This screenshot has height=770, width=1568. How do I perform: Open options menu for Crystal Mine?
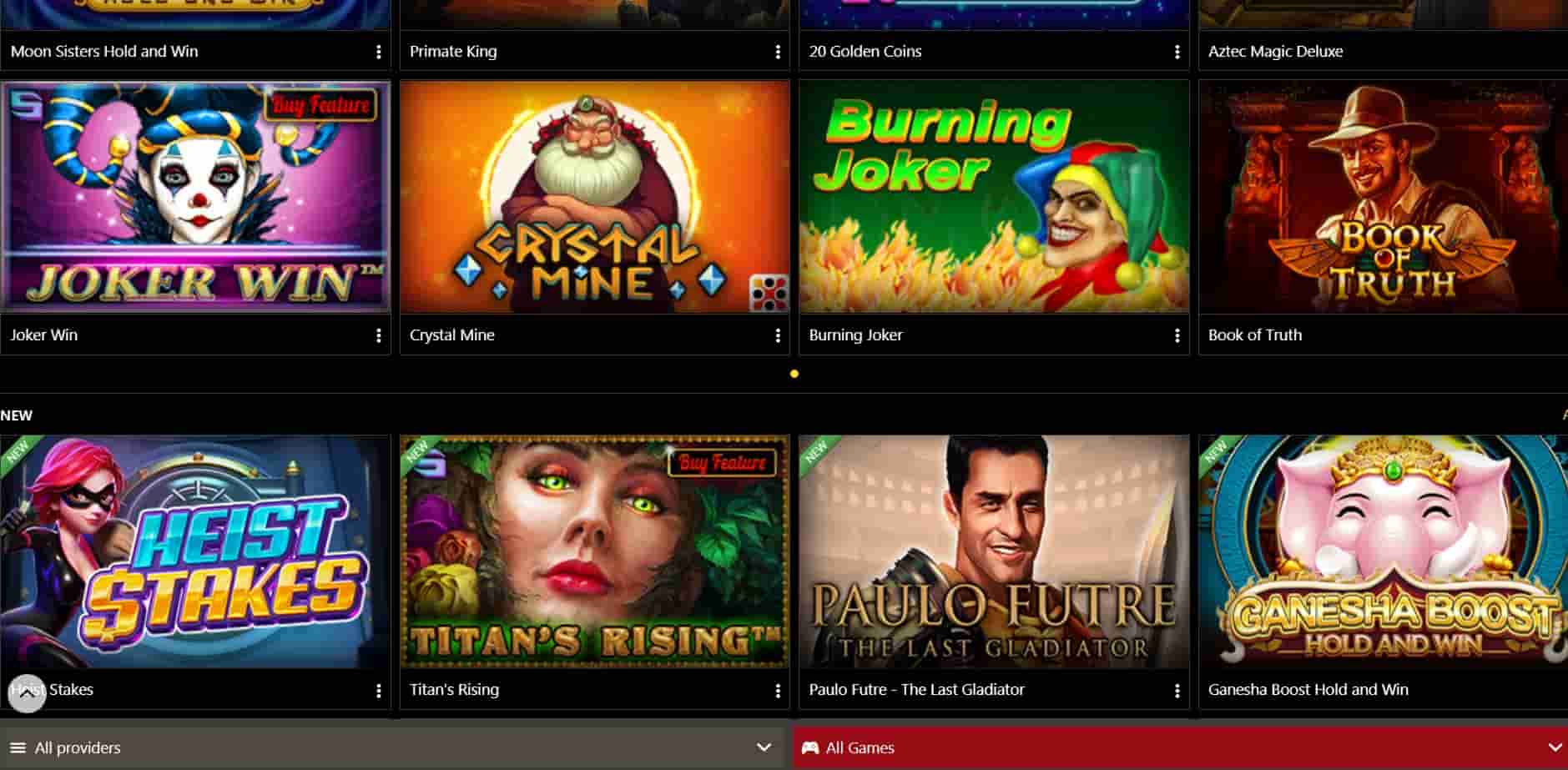coord(778,335)
